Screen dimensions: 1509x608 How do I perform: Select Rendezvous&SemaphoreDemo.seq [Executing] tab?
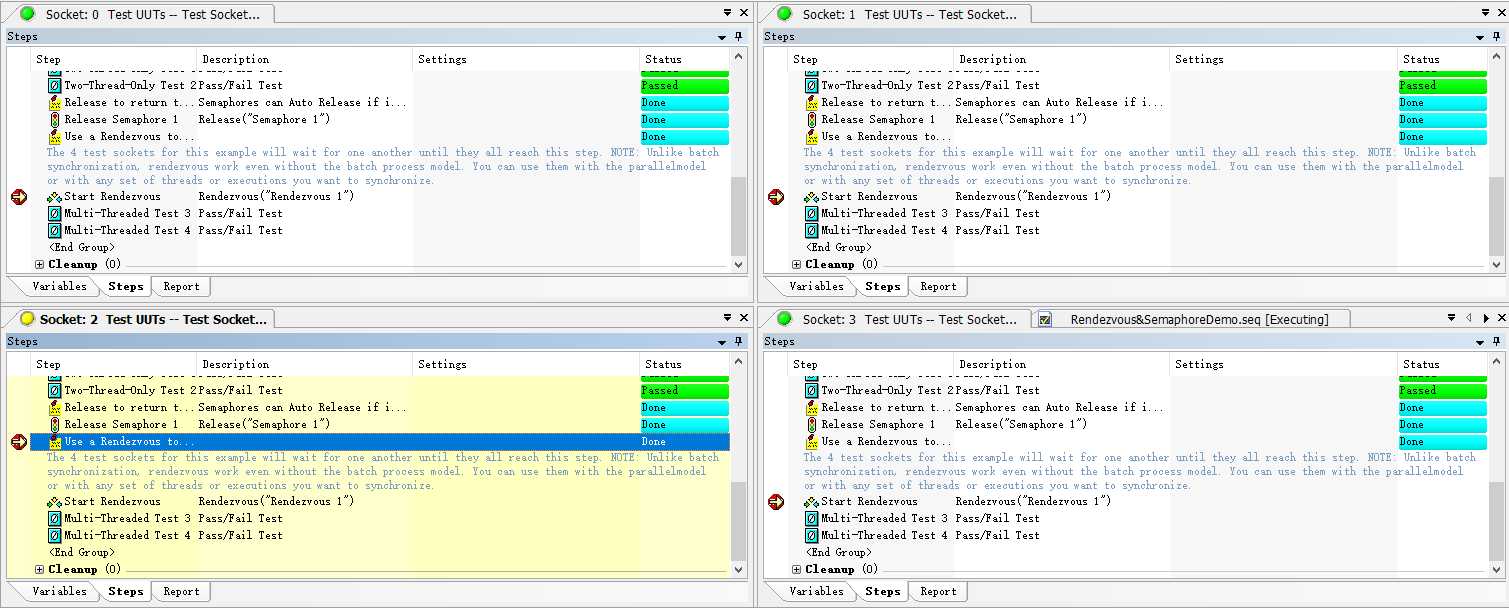(1191, 320)
